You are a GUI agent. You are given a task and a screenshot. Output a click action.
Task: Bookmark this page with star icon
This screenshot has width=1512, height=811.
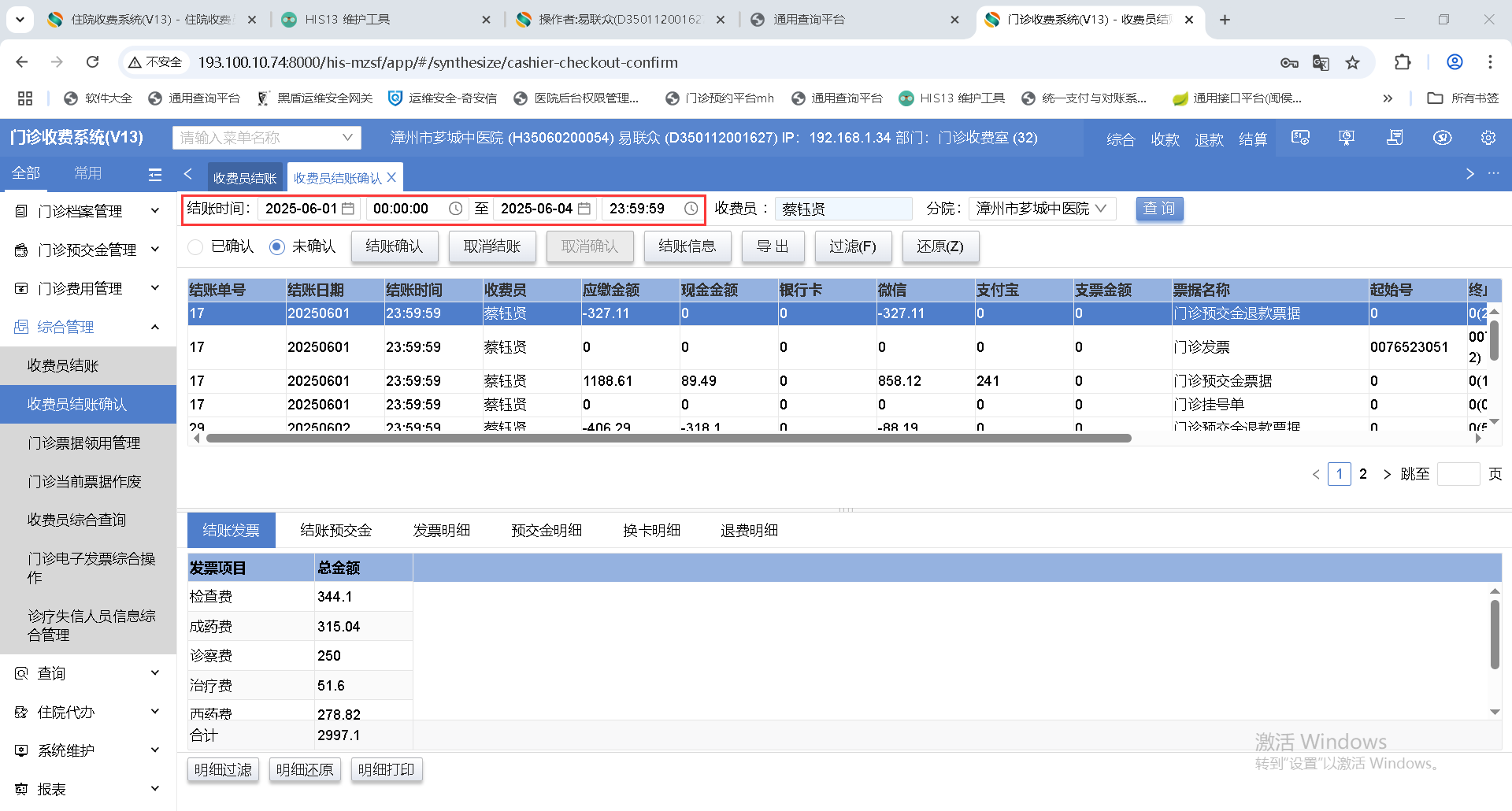1352,62
